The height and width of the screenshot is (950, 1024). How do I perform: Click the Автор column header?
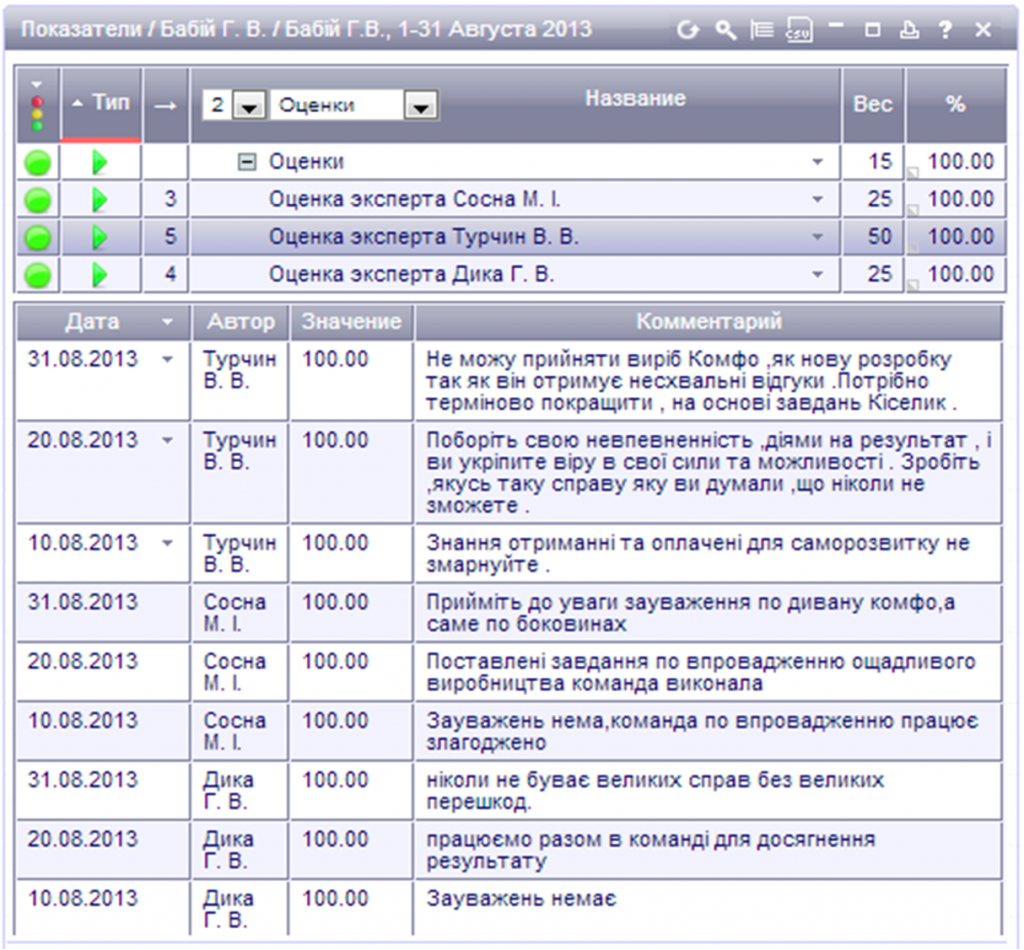(240, 322)
